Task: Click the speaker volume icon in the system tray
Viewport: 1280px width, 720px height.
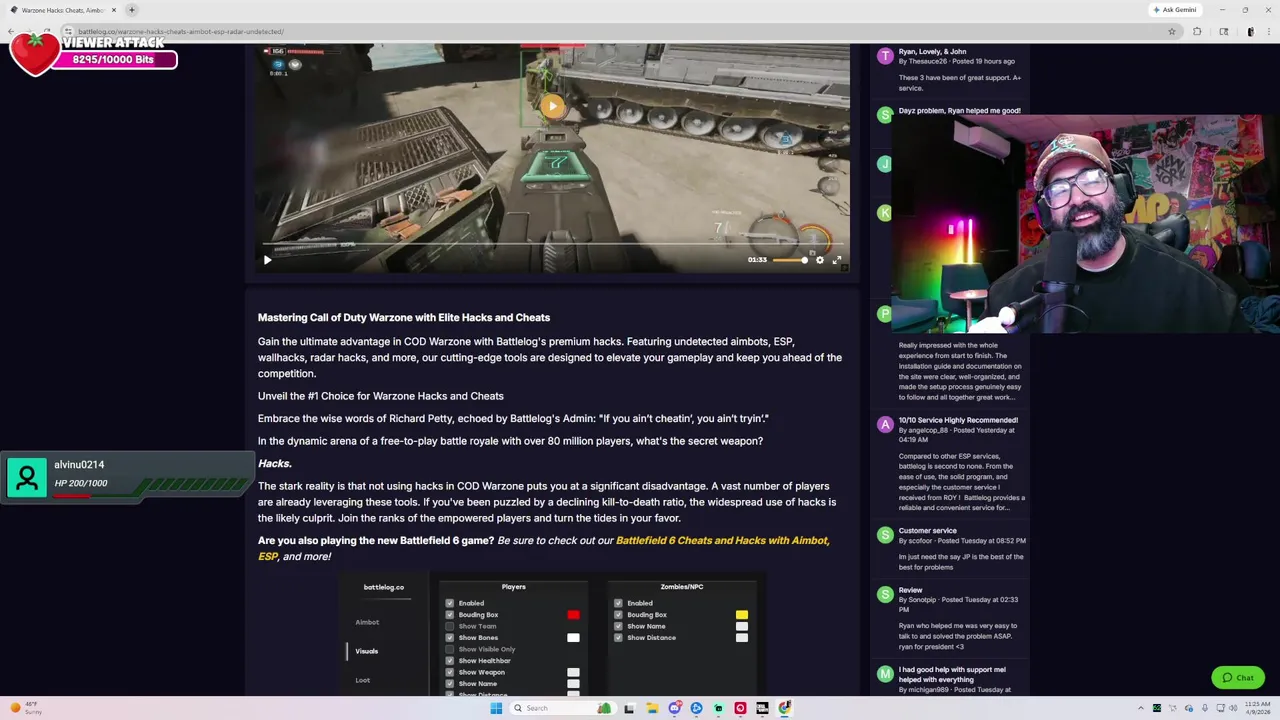Action: pos(1232,708)
